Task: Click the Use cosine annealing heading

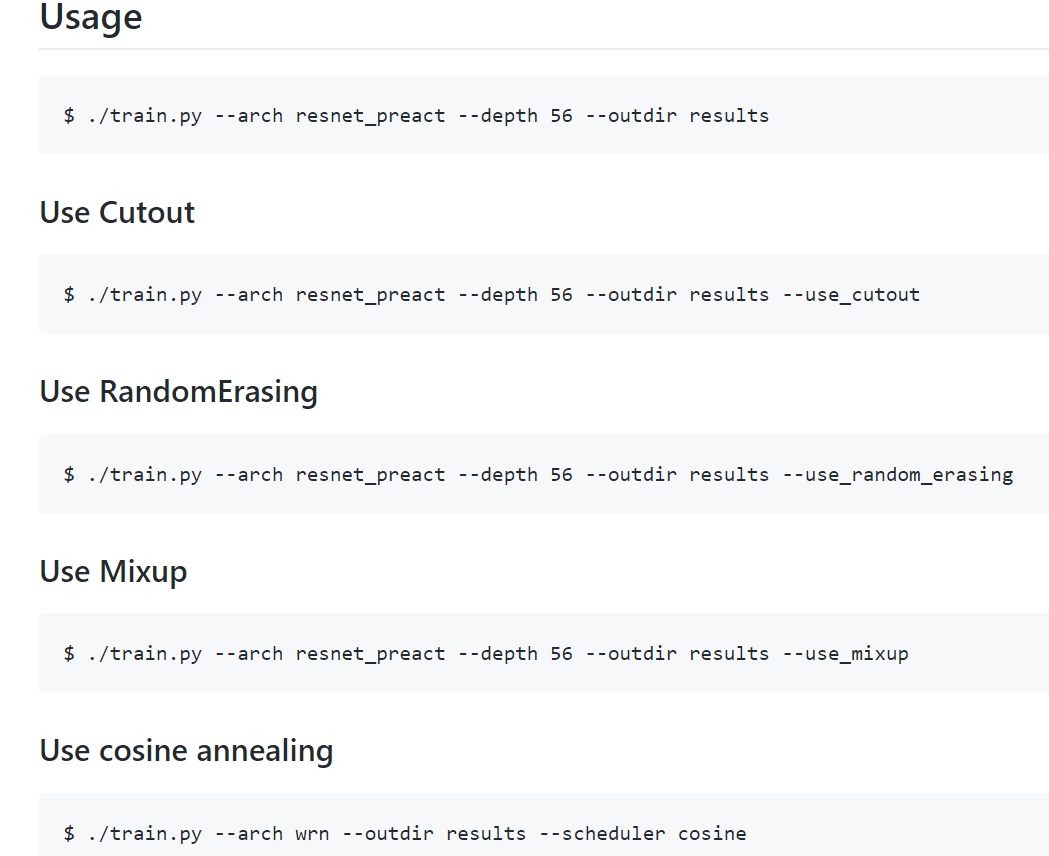Action: point(186,750)
